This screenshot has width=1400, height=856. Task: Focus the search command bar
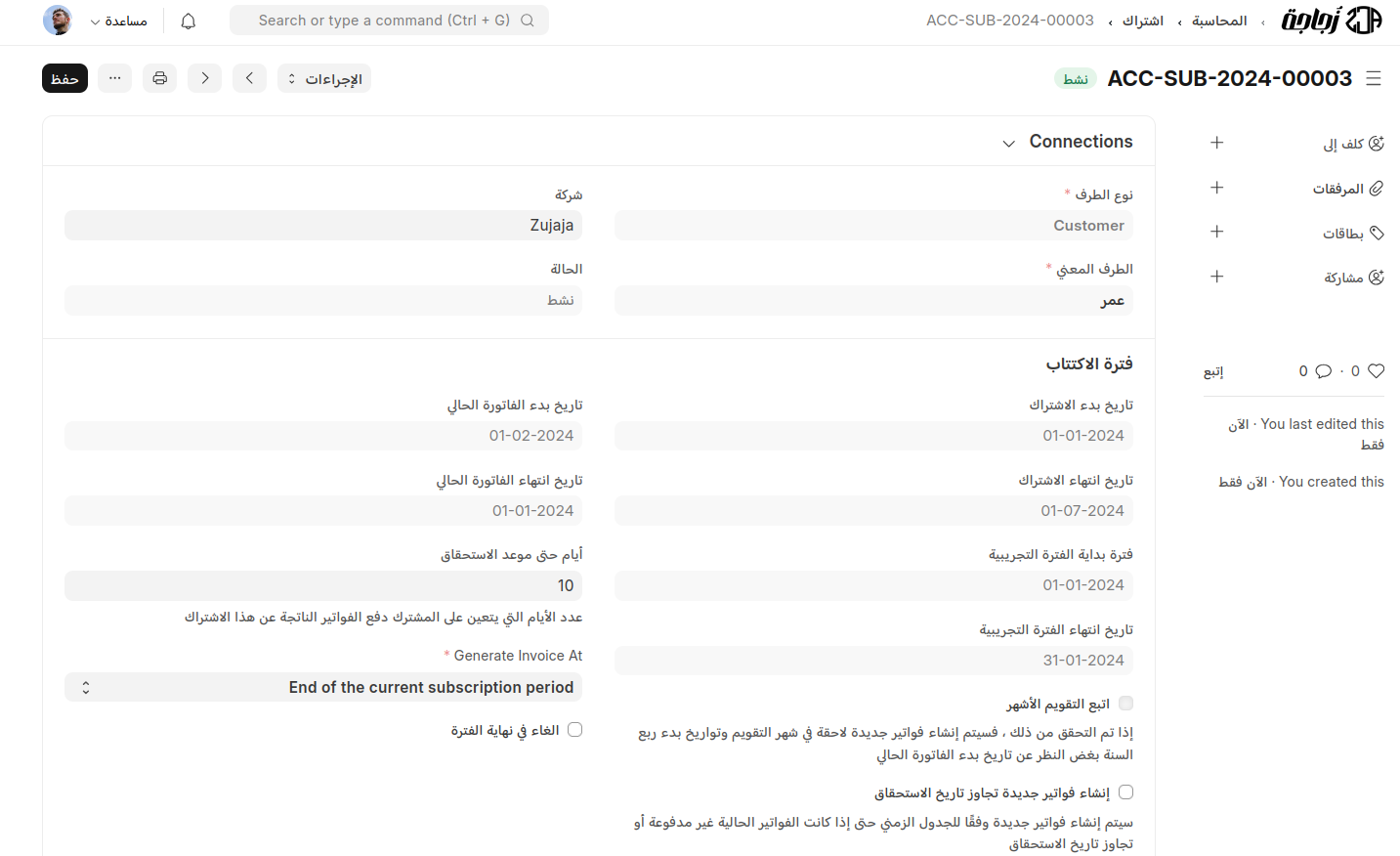[x=389, y=20]
